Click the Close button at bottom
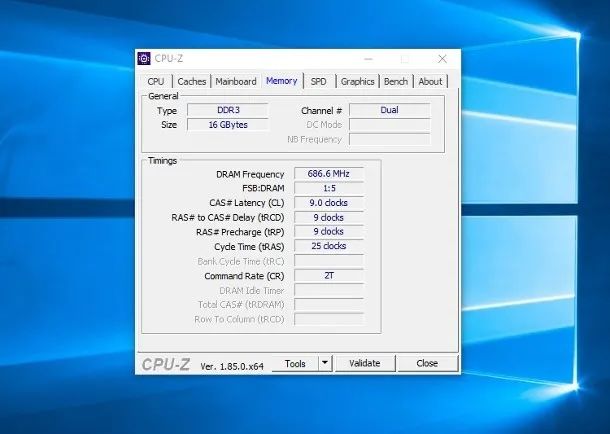Screen dimensions: 610x434 [427, 364]
